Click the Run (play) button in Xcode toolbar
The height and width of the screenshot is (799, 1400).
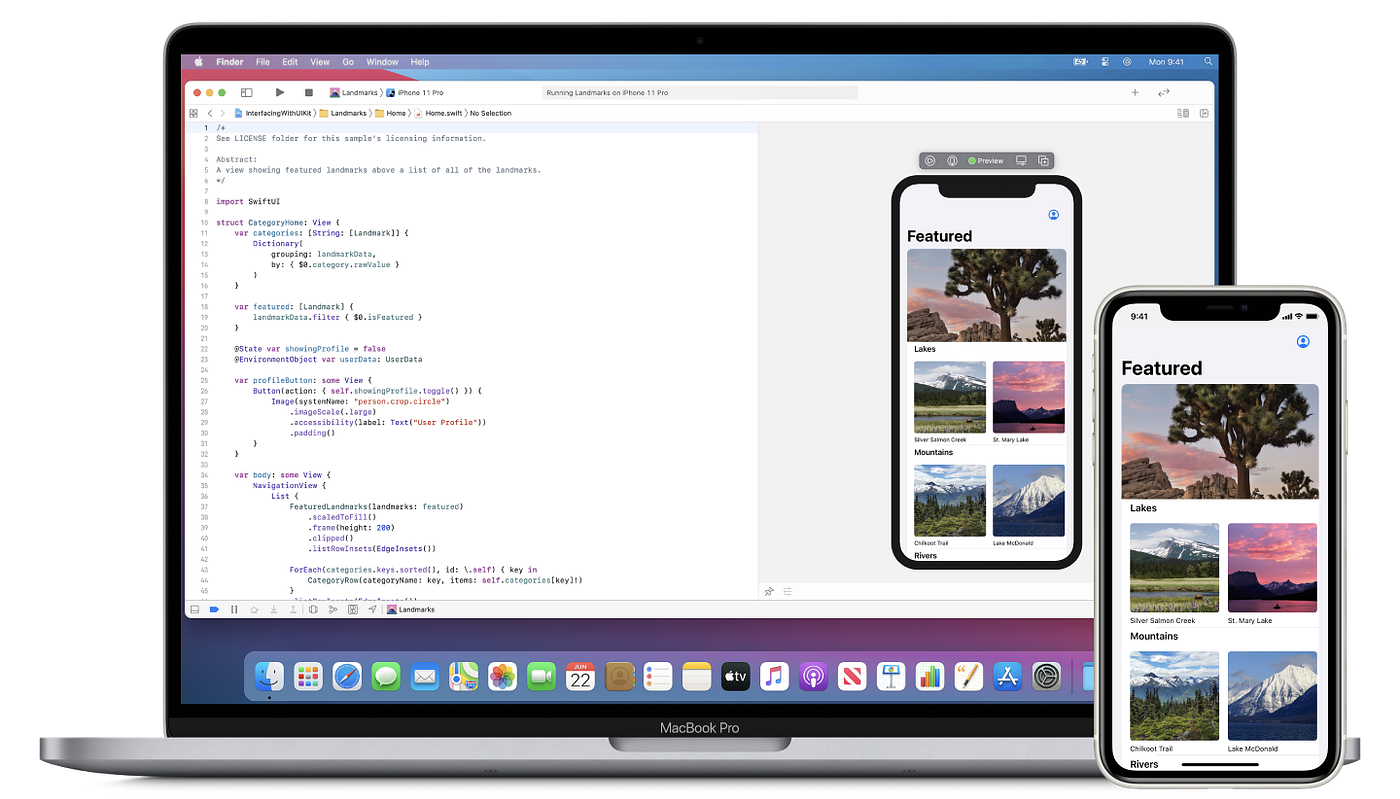click(280, 92)
